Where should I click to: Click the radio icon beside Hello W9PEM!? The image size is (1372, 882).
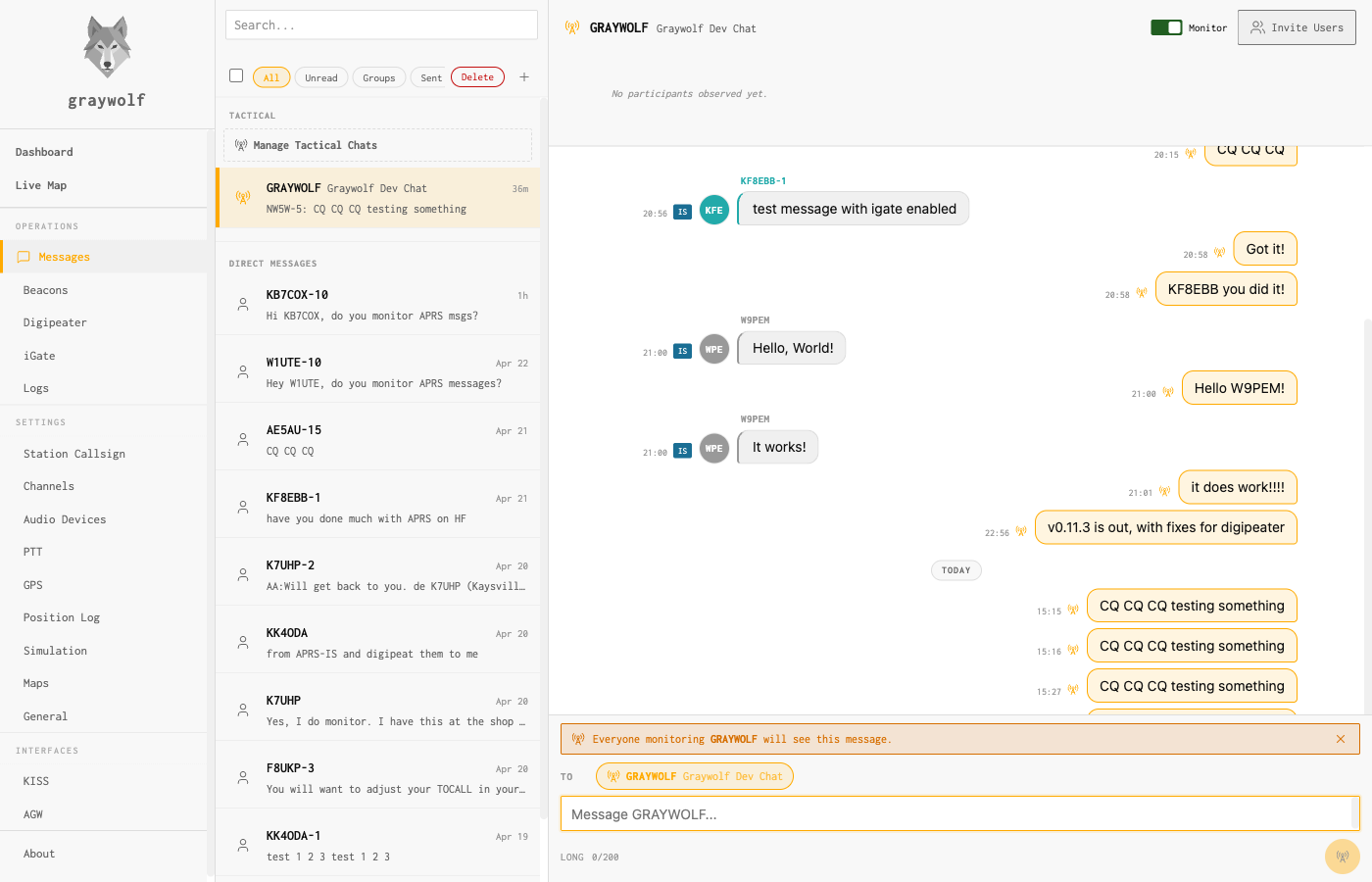(1168, 392)
